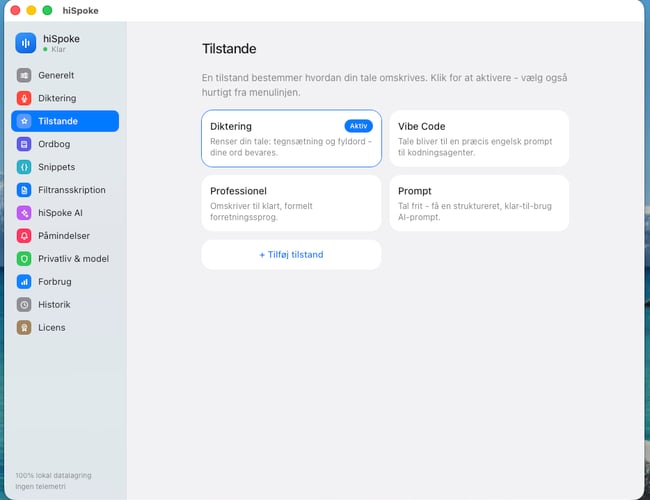Screen dimensions: 650x500
Task: Click the red Diktering microphone icon
Action: click(x=24, y=98)
